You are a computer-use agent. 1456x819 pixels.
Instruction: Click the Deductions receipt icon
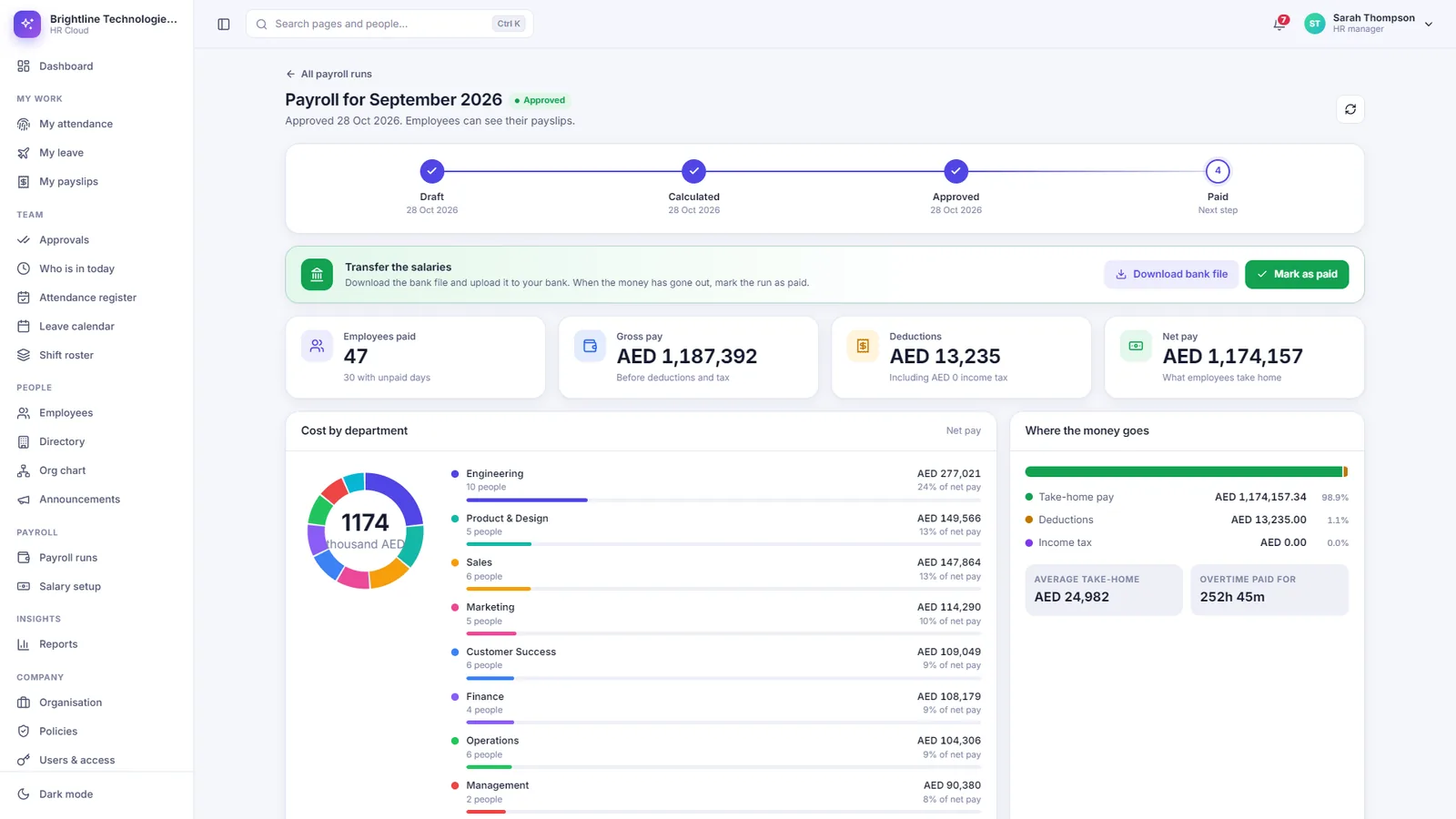click(x=863, y=346)
